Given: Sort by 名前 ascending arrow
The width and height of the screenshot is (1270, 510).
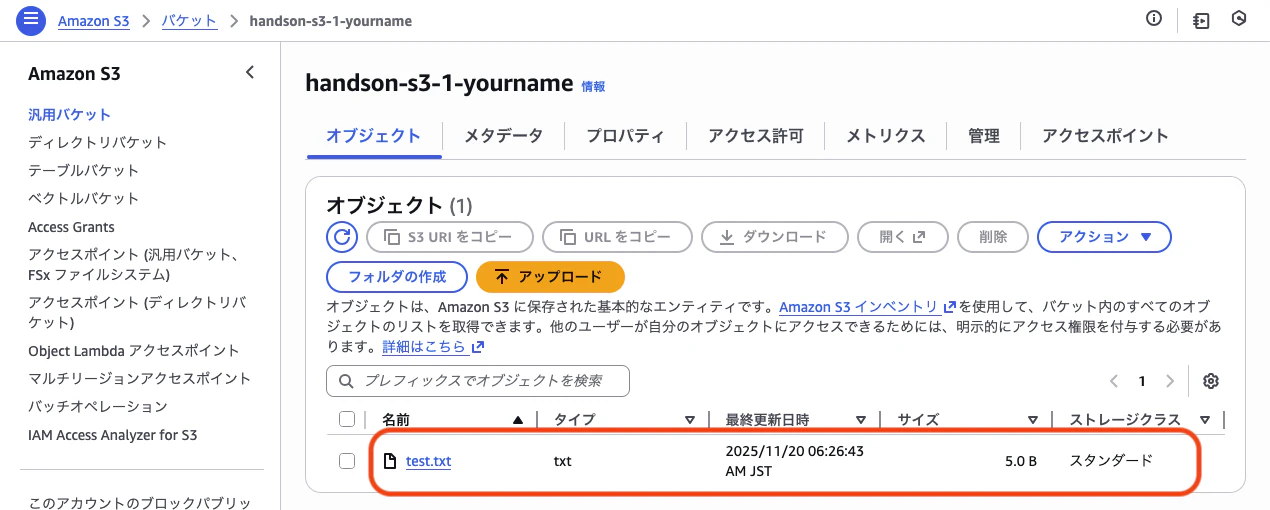Looking at the screenshot, I should (x=517, y=420).
